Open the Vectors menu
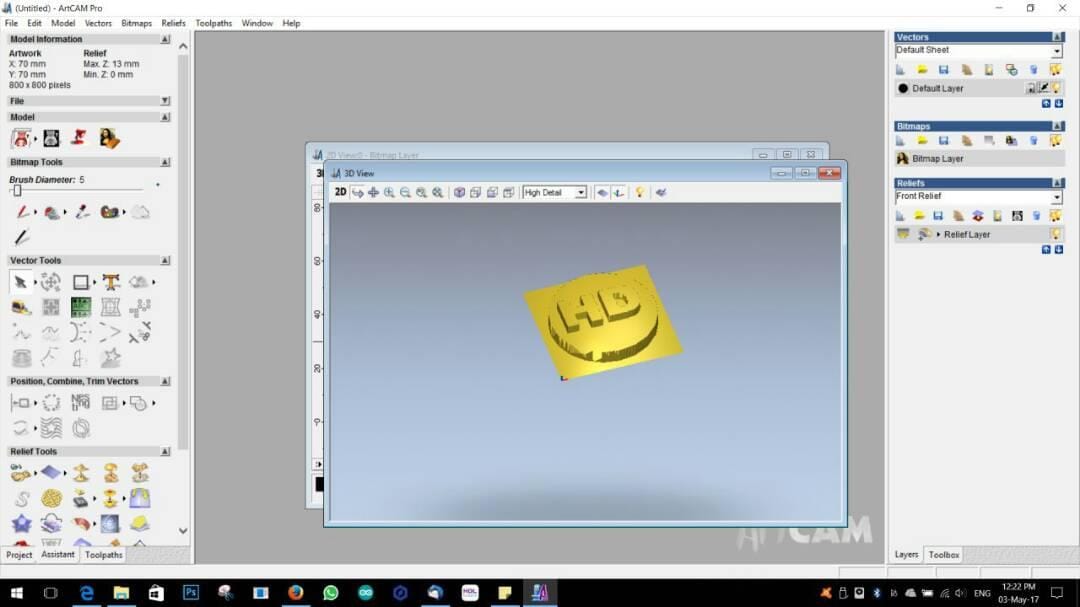Screen dimensions: 1080x607 [x=98, y=23]
